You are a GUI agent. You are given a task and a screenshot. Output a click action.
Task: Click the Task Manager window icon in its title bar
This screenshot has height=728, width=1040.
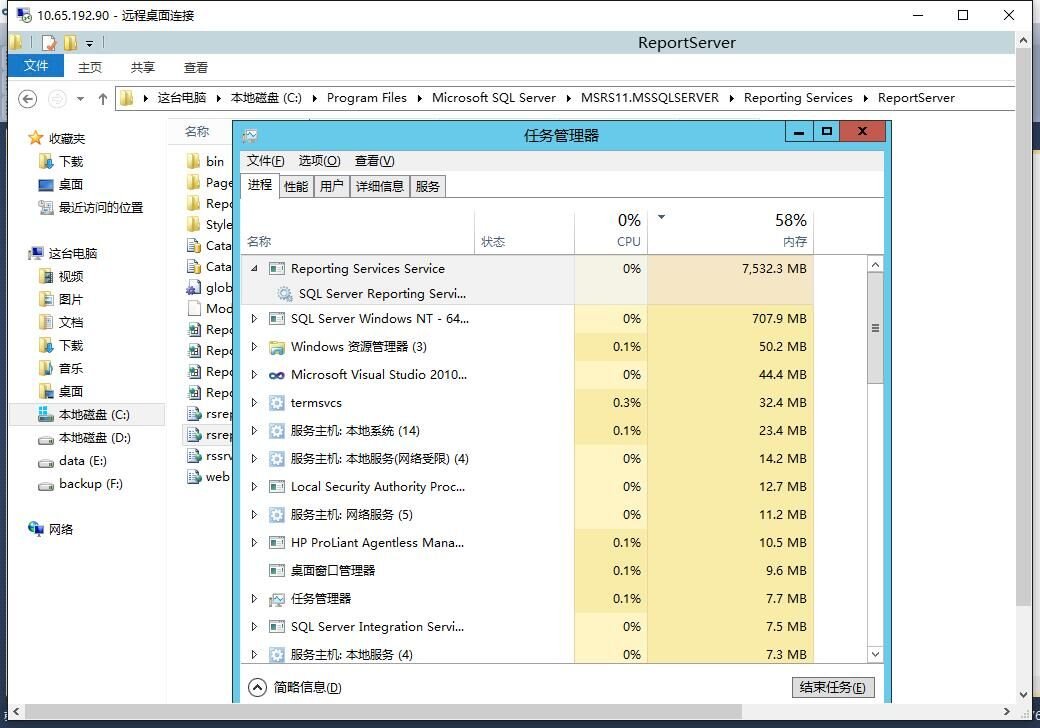pyautogui.click(x=250, y=134)
